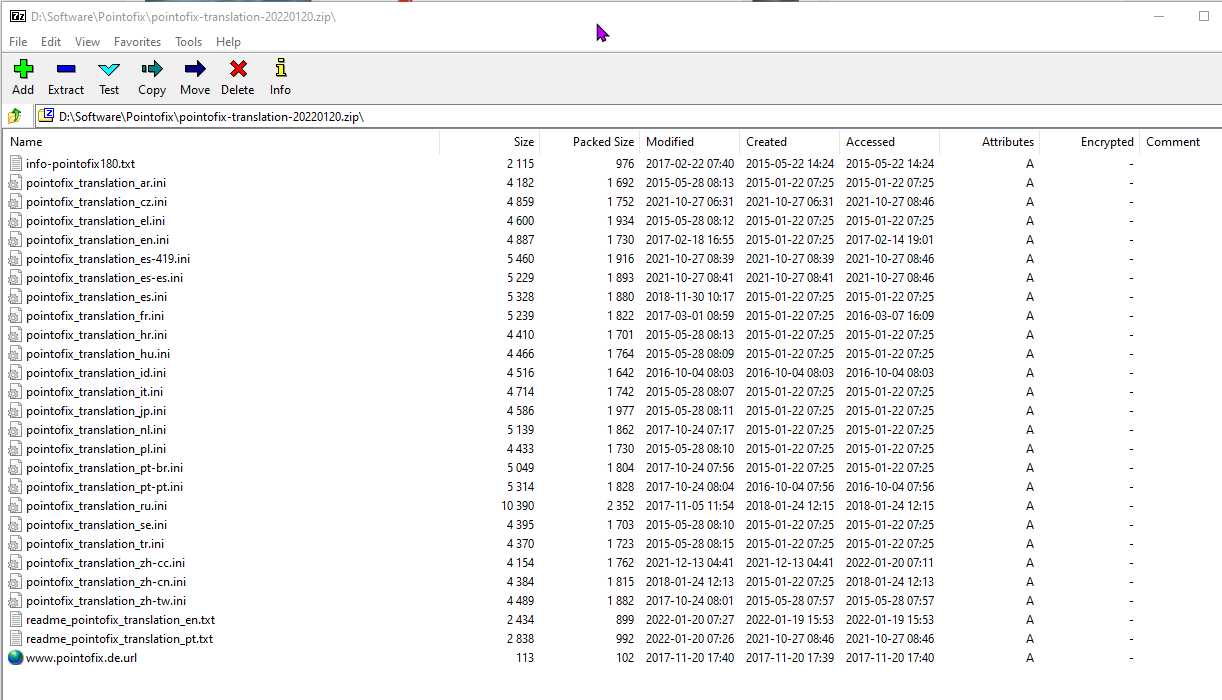Select the info-pointofix180.txt file icon
Screen dimensions: 1222x700
pyautogui.click(x=15, y=163)
